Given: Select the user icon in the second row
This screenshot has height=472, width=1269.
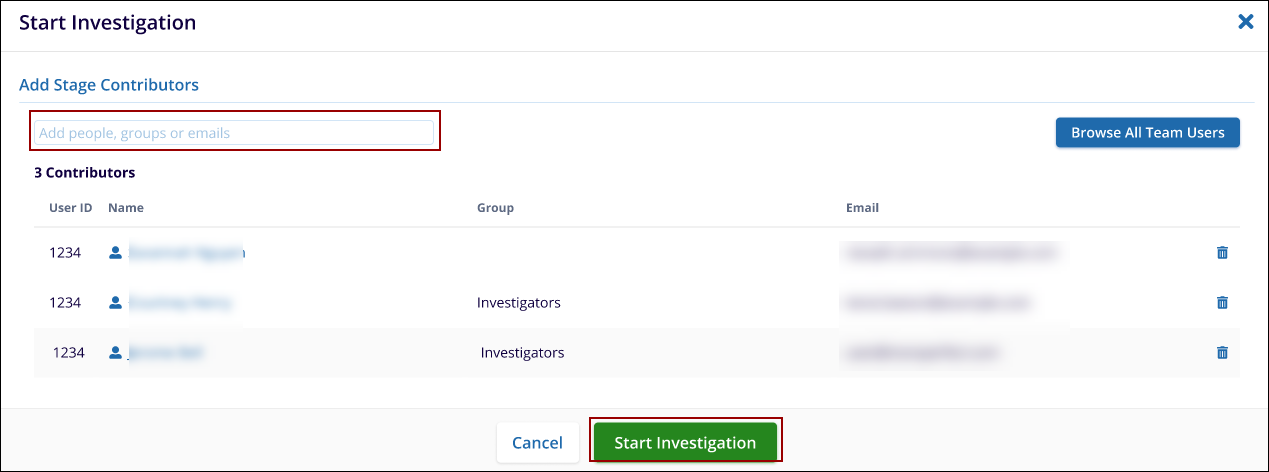Looking at the screenshot, I should point(116,302).
